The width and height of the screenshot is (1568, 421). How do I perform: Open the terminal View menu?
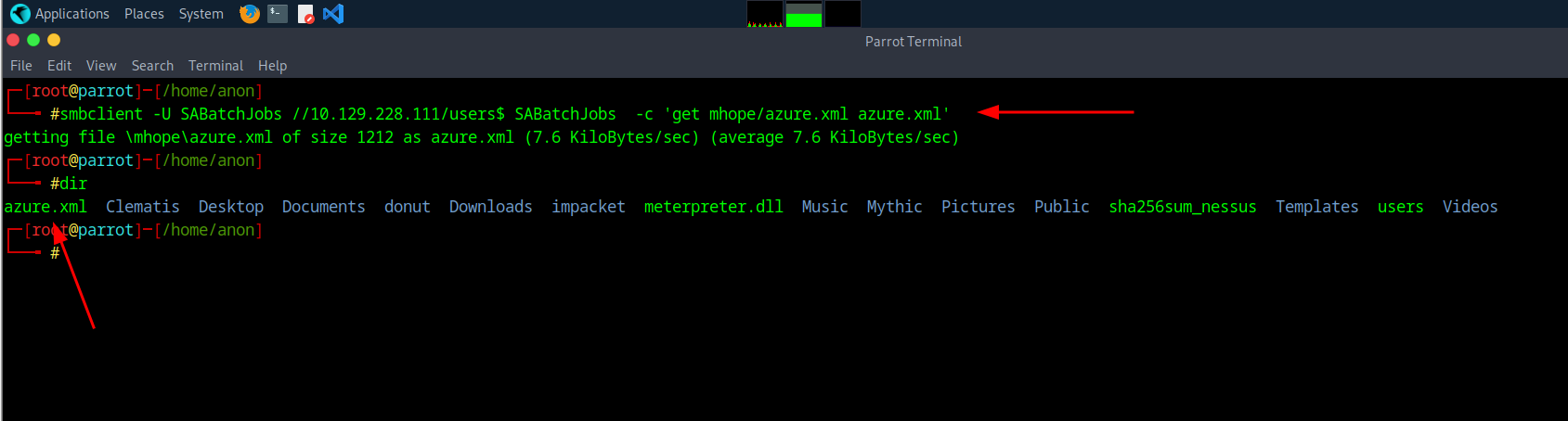(x=101, y=66)
